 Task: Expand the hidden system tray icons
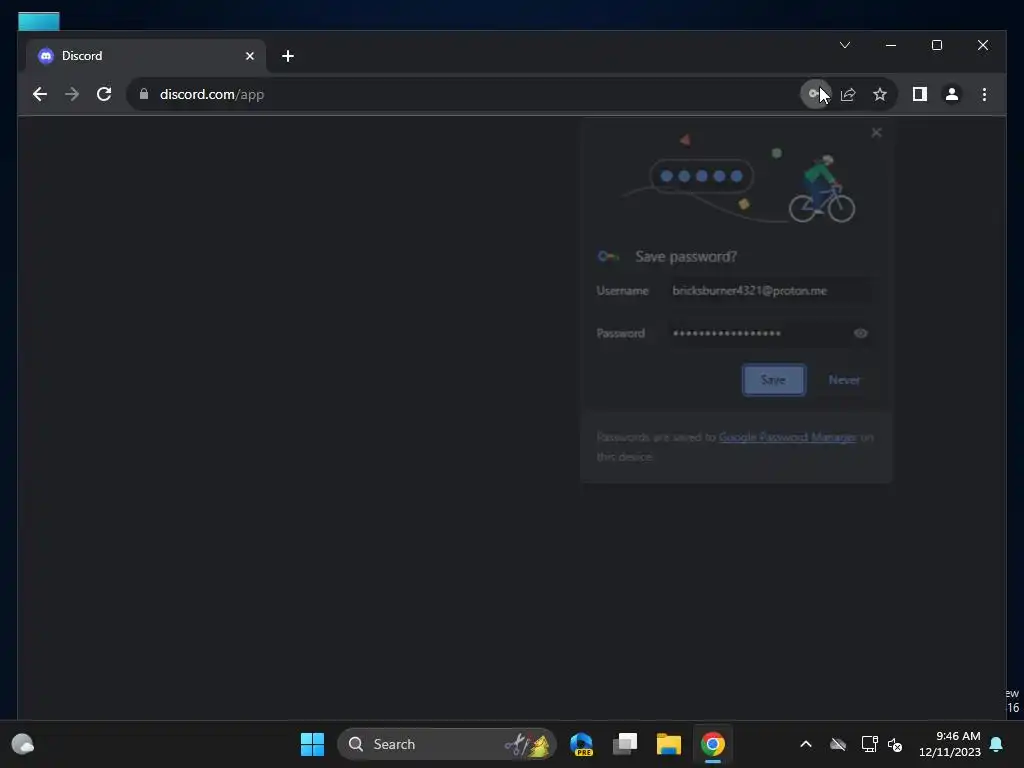[x=806, y=744]
